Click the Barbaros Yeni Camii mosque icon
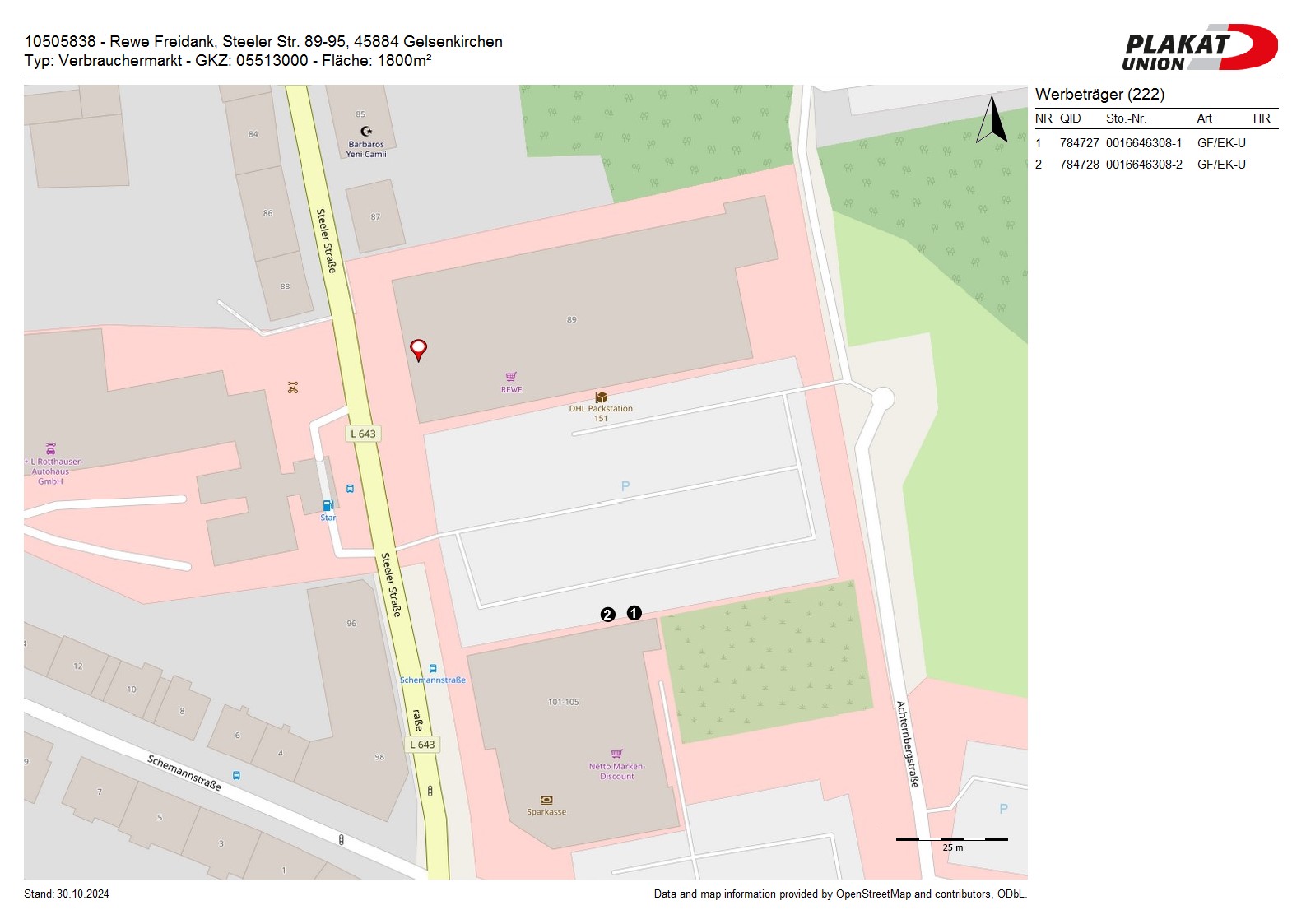This screenshot has width=1306, height=924. coord(366,132)
